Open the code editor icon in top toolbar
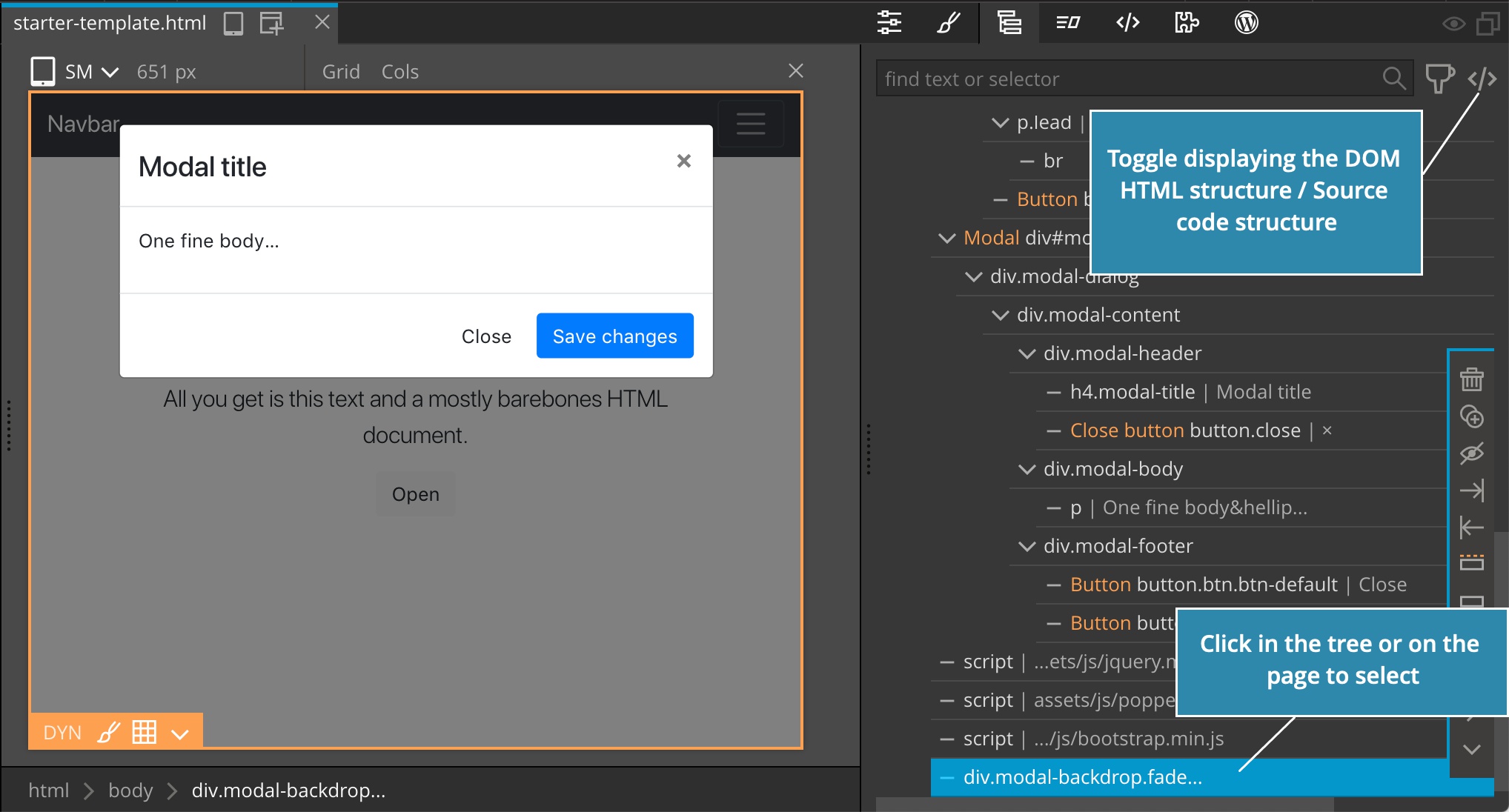 point(1127,23)
